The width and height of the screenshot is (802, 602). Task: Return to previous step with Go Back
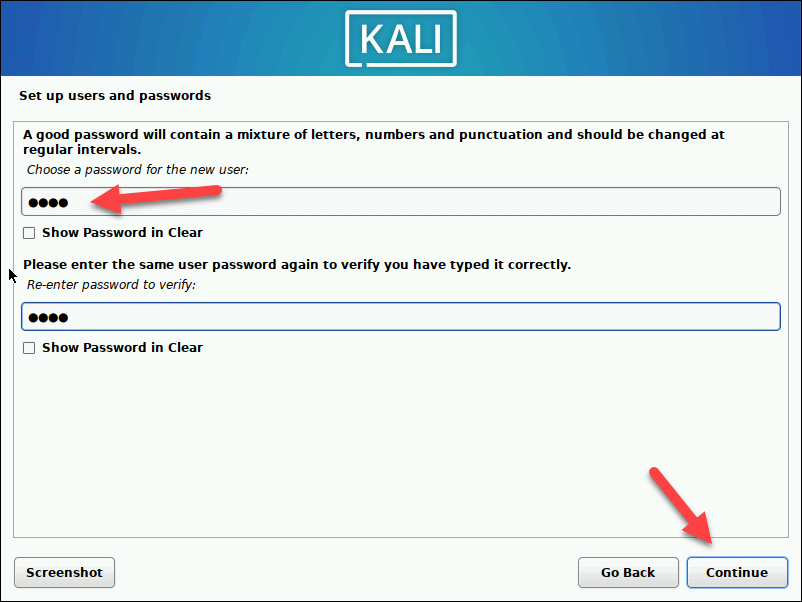coord(628,572)
